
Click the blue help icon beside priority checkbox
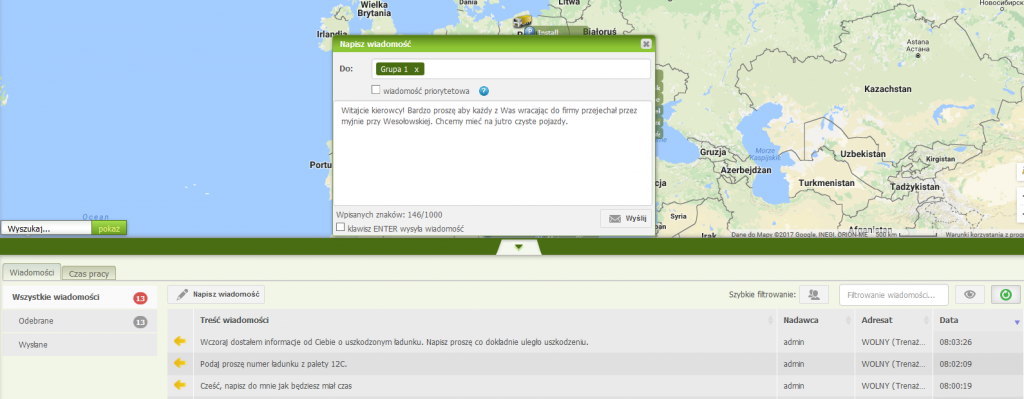(484, 91)
